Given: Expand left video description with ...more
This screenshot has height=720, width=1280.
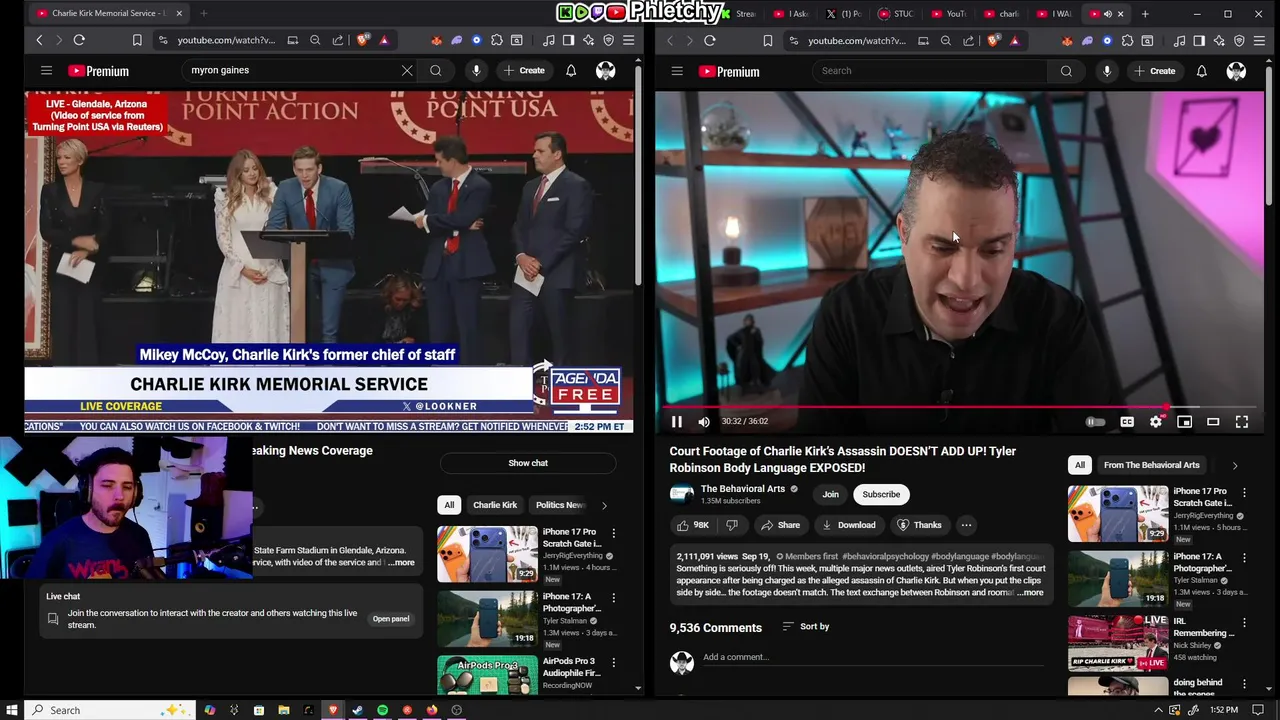Looking at the screenshot, I should pos(401,563).
